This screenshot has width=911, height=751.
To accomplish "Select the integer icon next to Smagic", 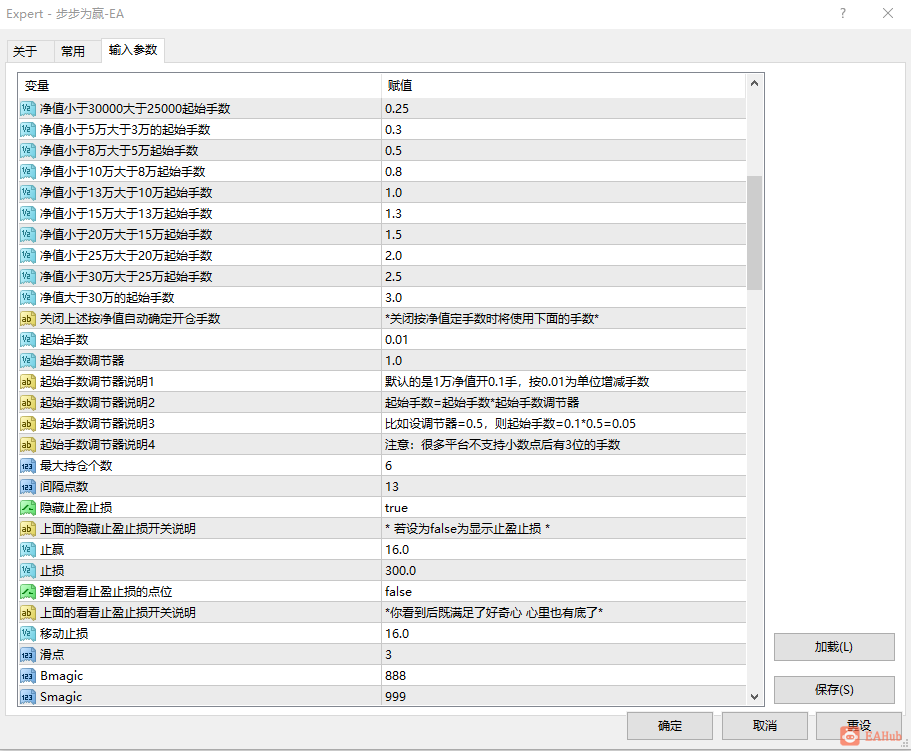I will tap(27, 697).
